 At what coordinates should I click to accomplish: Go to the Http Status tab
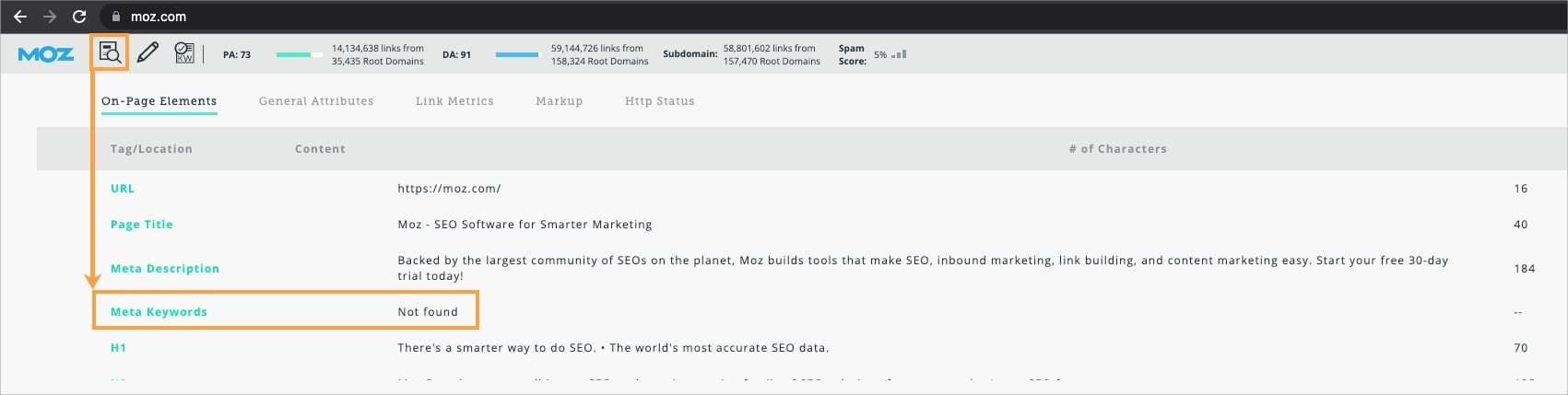tap(659, 101)
